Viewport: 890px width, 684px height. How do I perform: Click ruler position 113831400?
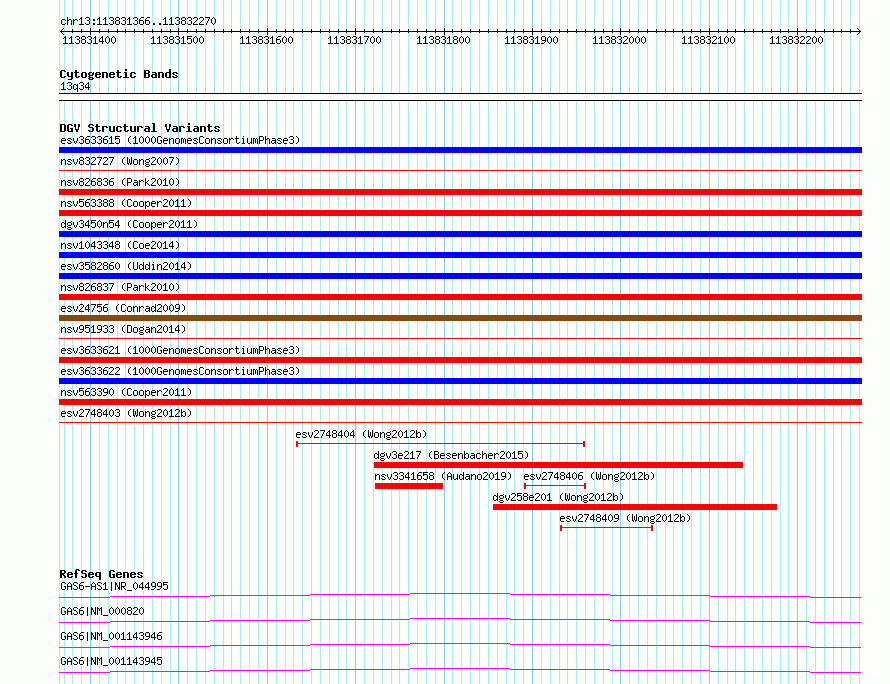[x=89, y=40]
